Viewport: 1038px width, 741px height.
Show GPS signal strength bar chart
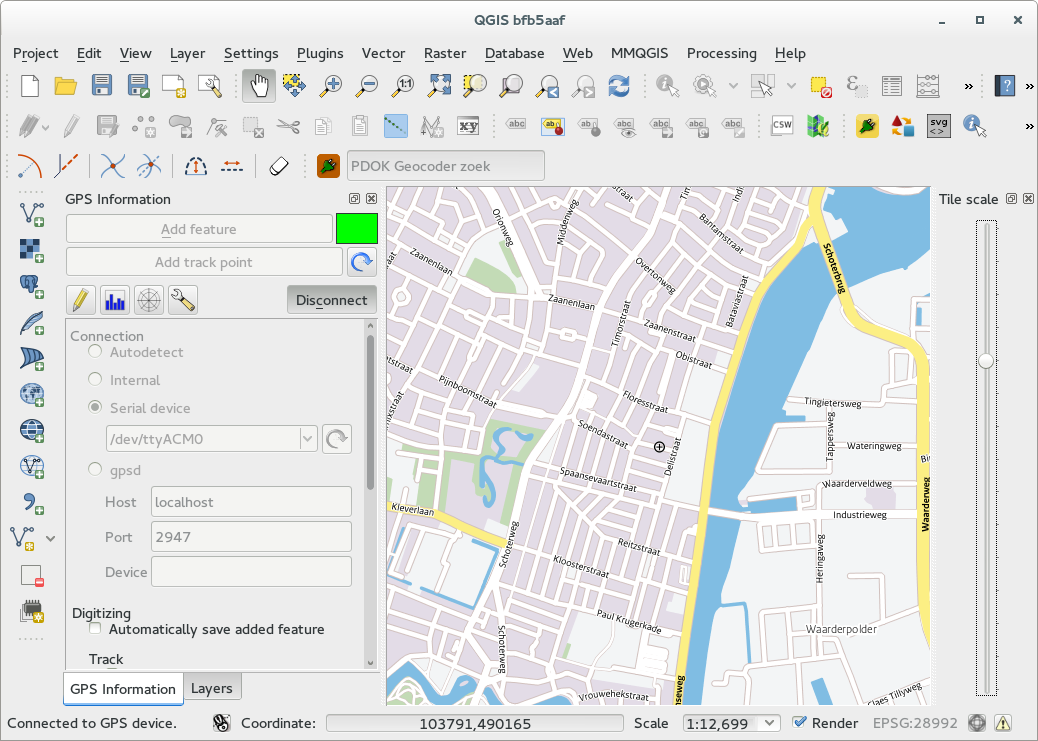tap(115, 300)
